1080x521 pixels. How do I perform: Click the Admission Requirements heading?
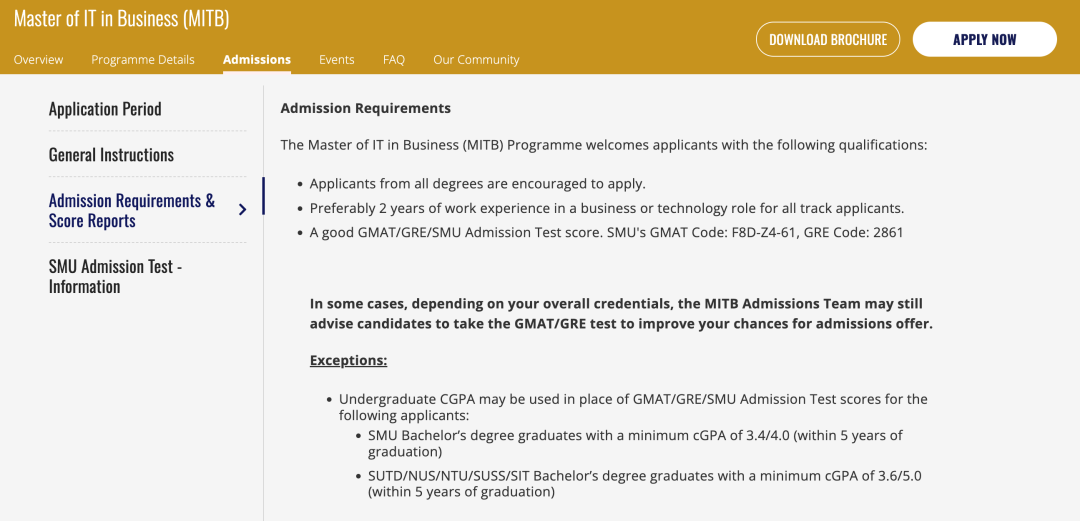(366, 108)
